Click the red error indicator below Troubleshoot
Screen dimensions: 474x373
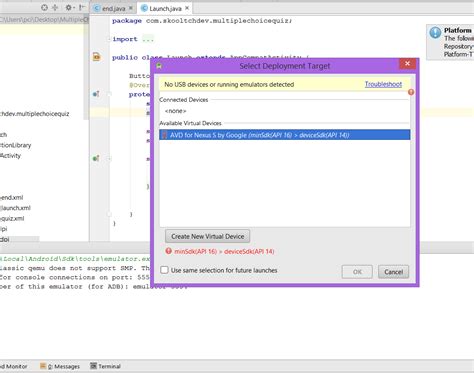(411, 92)
